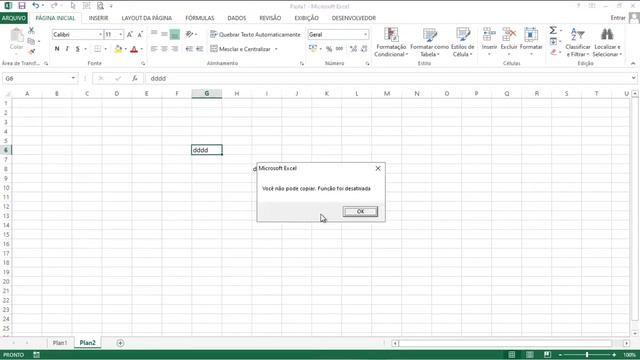Apply the red font color A
640x360 pixels.
click(x=134, y=49)
